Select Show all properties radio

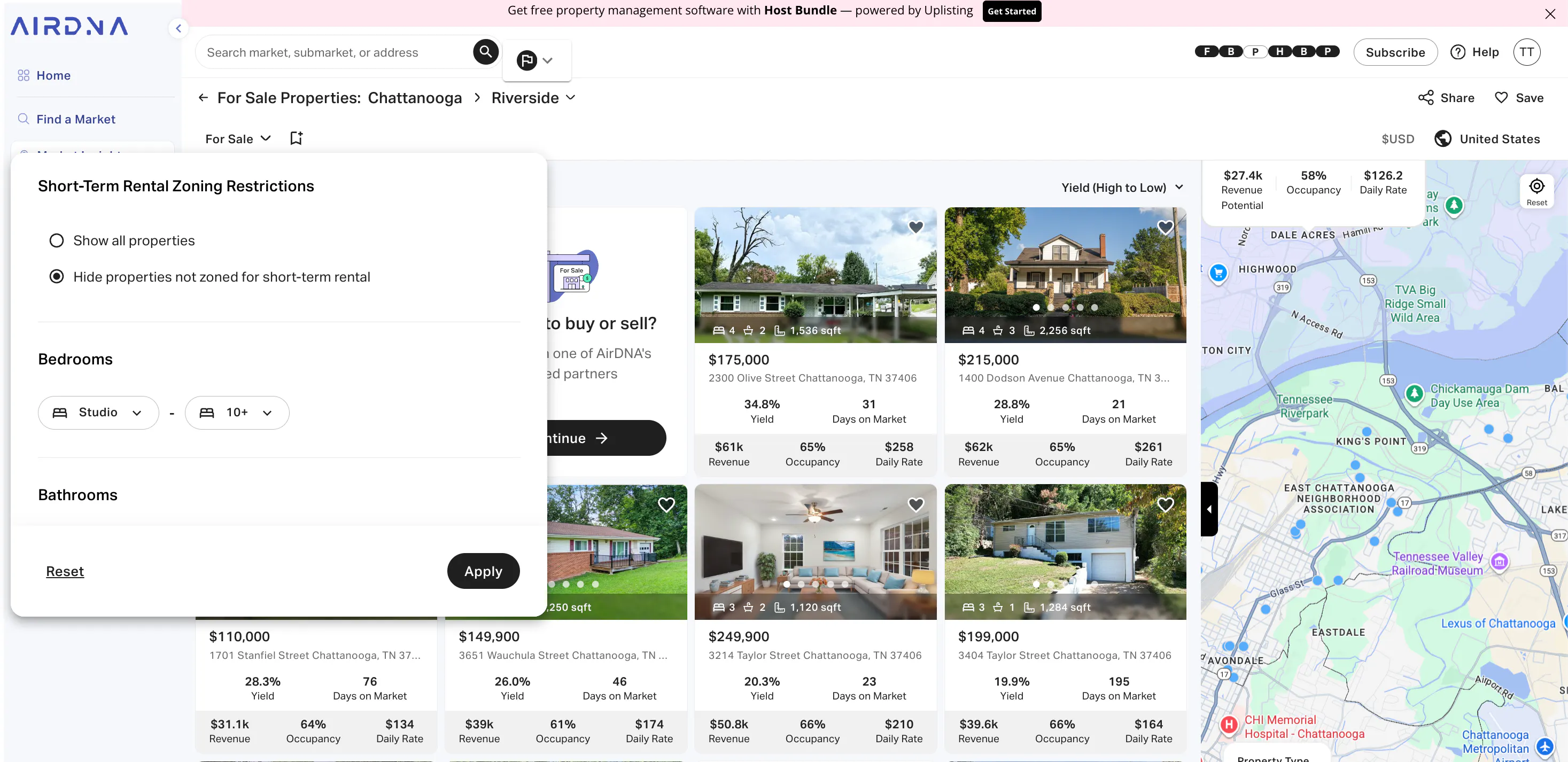pos(56,240)
